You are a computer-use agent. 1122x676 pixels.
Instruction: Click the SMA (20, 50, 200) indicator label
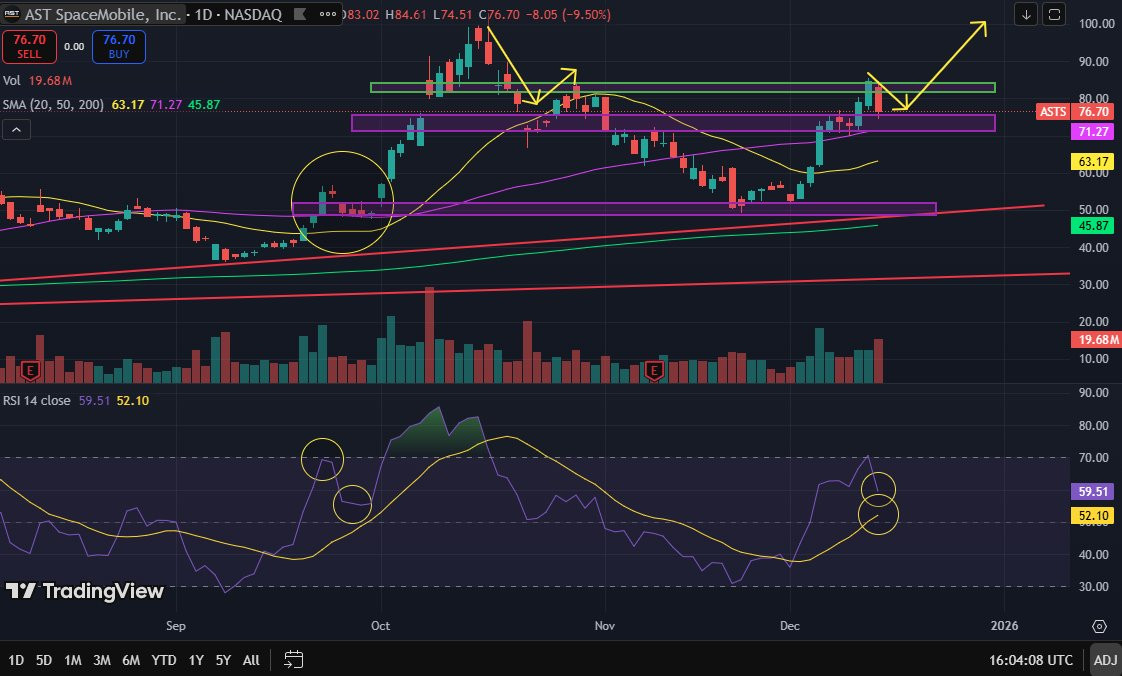(x=53, y=104)
